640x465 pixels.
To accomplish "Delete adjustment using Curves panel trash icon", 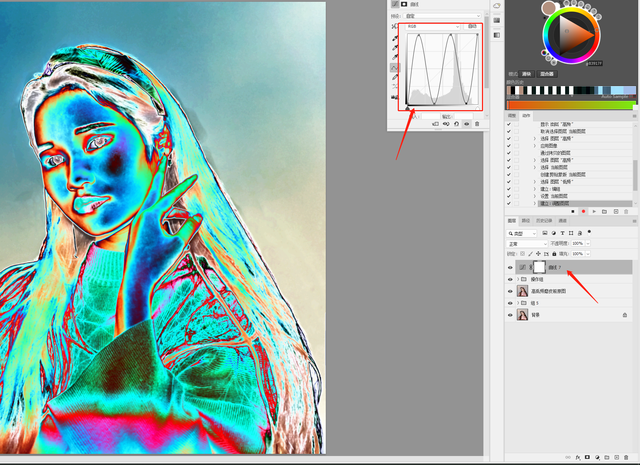I will [477, 124].
